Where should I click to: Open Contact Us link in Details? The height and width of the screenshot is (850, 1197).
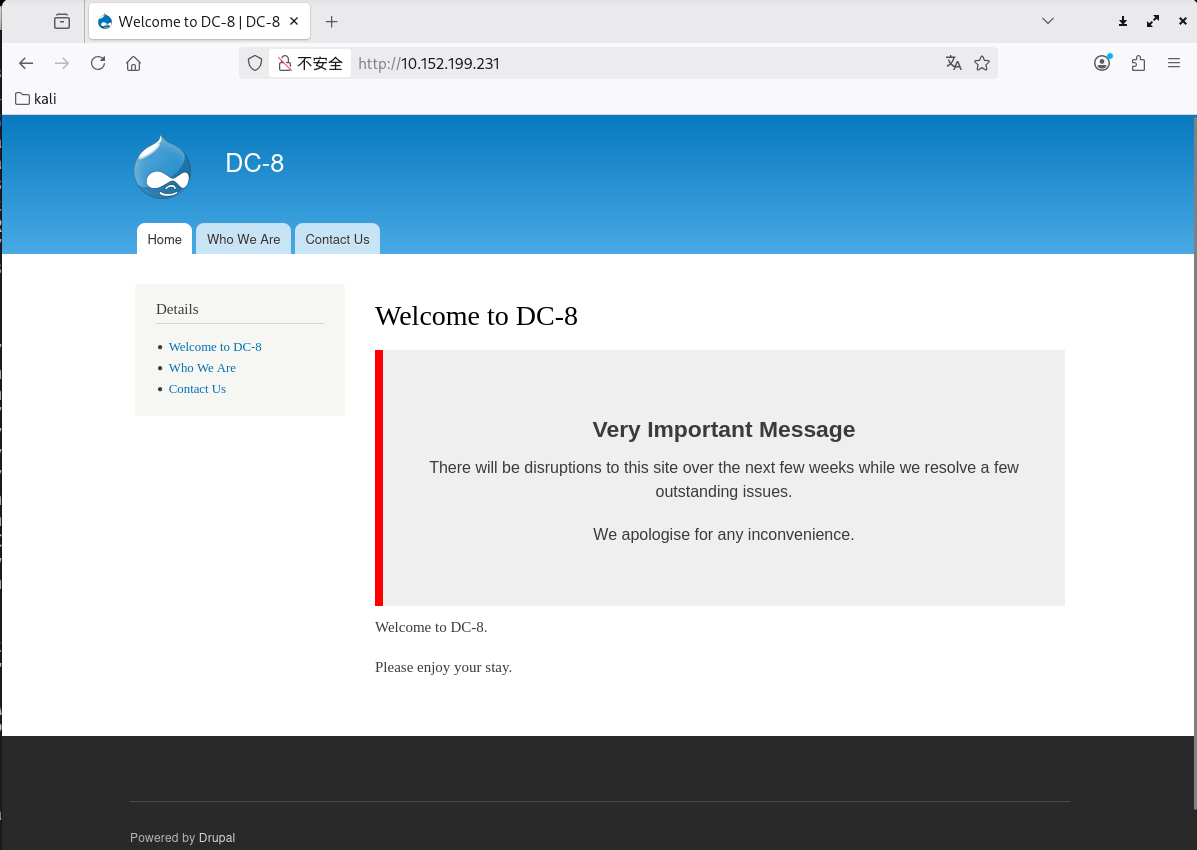click(x=197, y=389)
